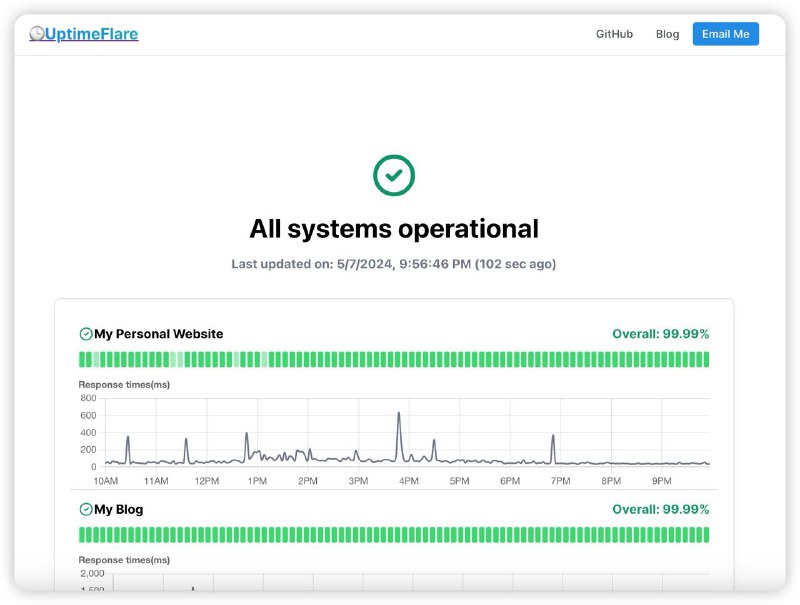Click the large green checkmark status icon
This screenshot has width=800, height=605.
coord(394,174)
